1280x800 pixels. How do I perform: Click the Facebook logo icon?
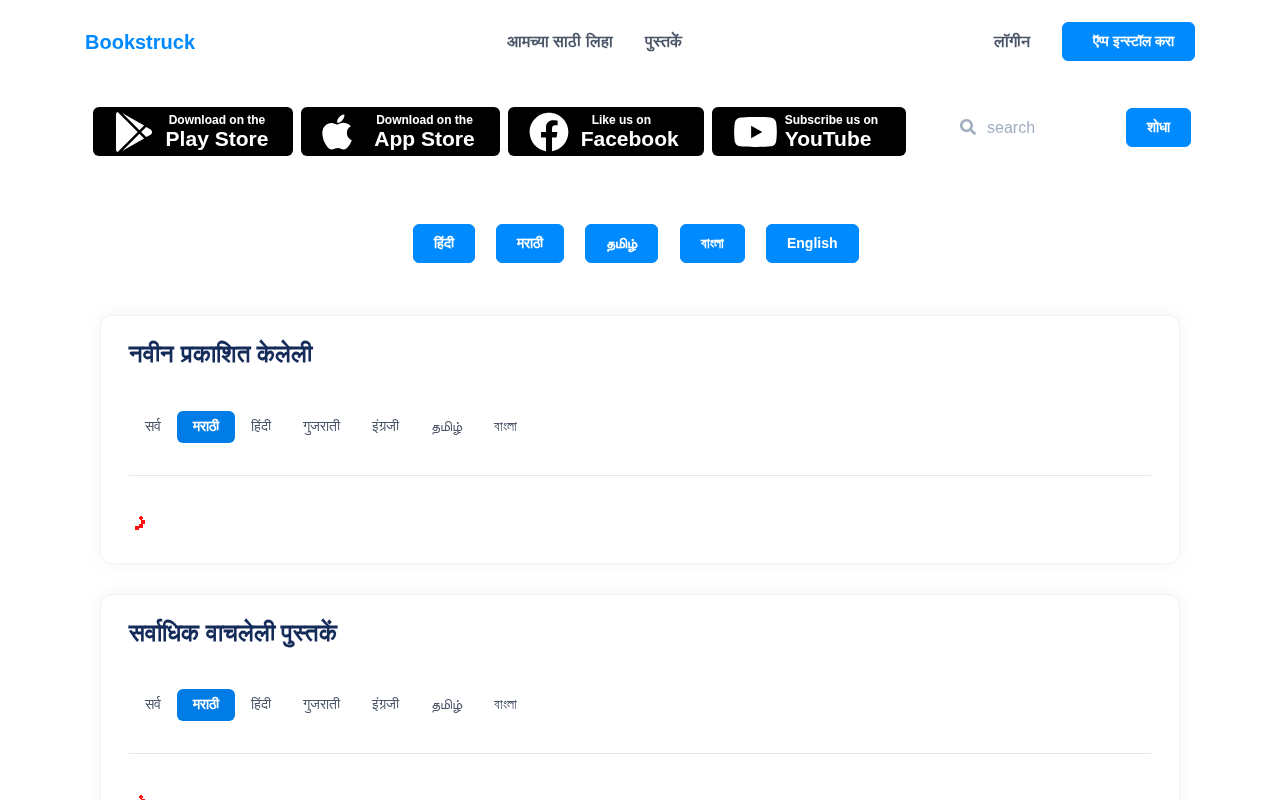[549, 132]
